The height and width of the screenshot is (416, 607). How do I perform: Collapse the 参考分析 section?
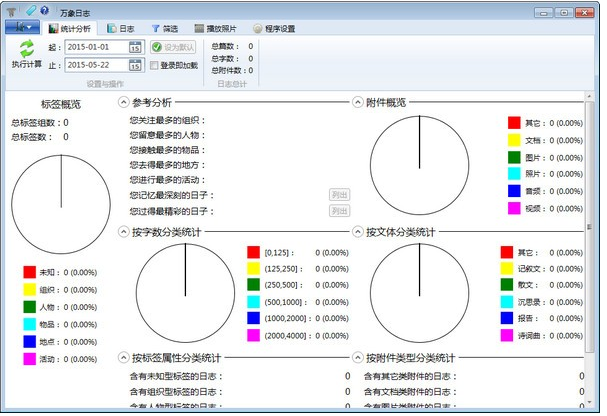(x=123, y=102)
